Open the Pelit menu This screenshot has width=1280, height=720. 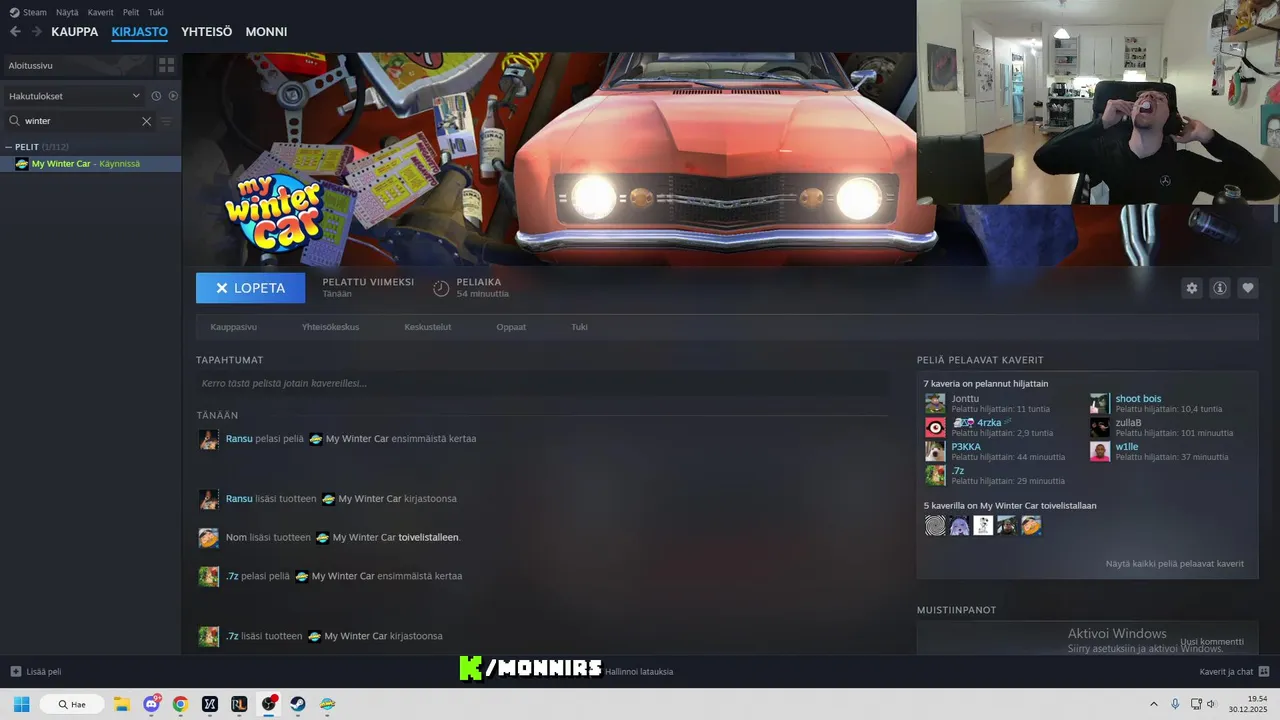tap(131, 12)
